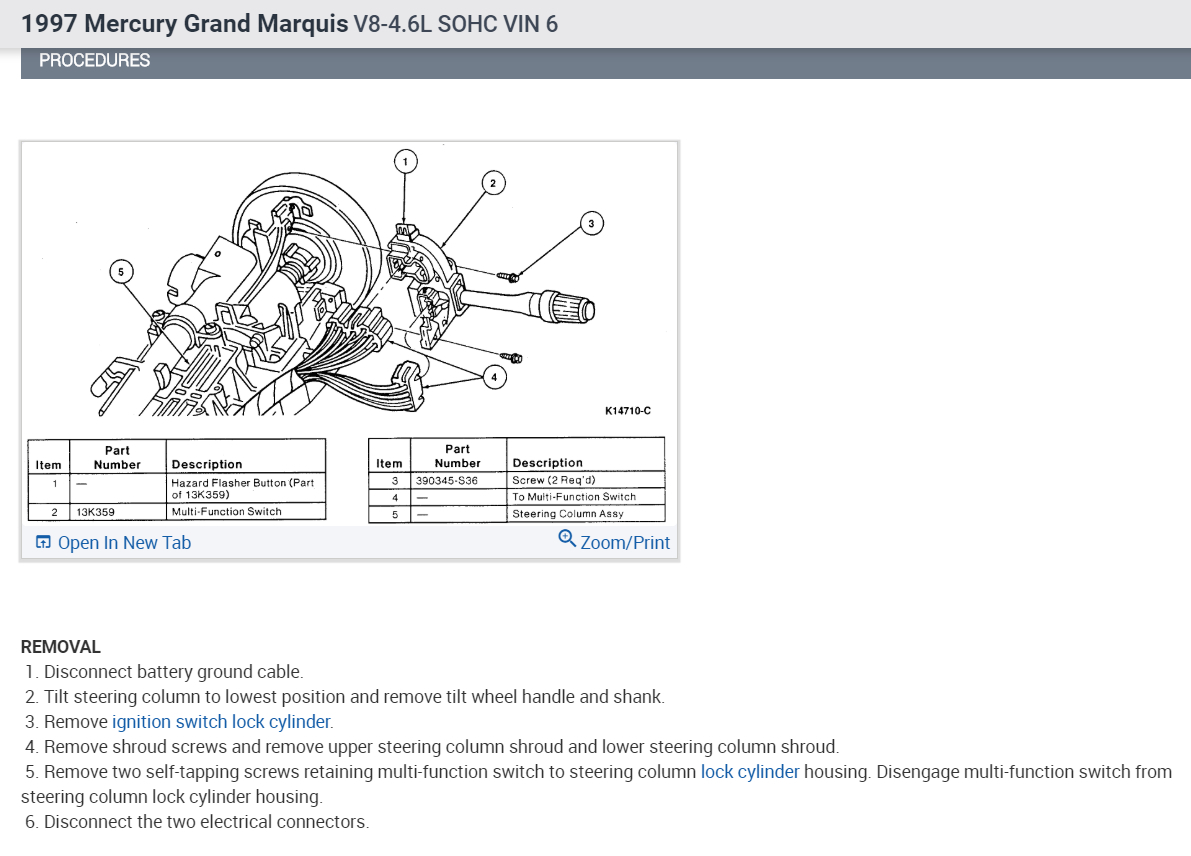The width and height of the screenshot is (1191, 856).
Task: Click 'Disconnect battery ground cable' step
Action: click(173, 671)
